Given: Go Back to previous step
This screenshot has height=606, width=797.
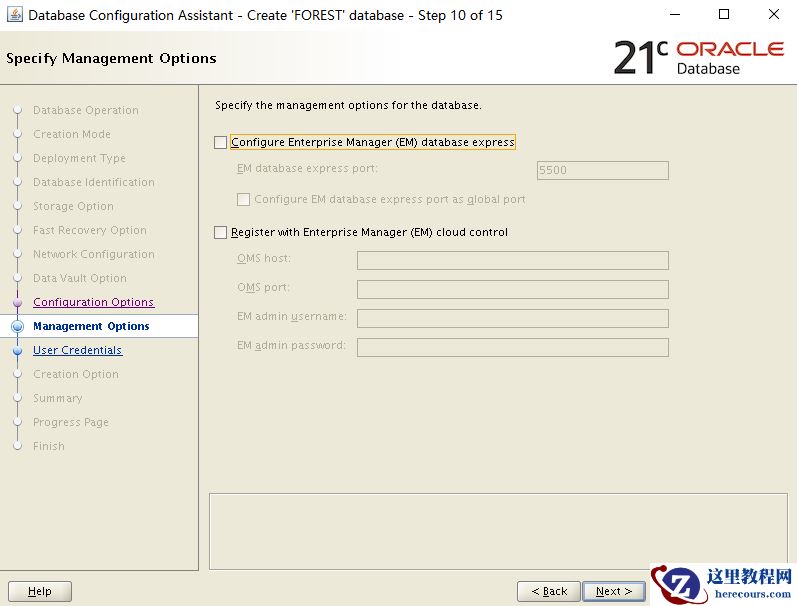Looking at the screenshot, I should coord(549,591).
